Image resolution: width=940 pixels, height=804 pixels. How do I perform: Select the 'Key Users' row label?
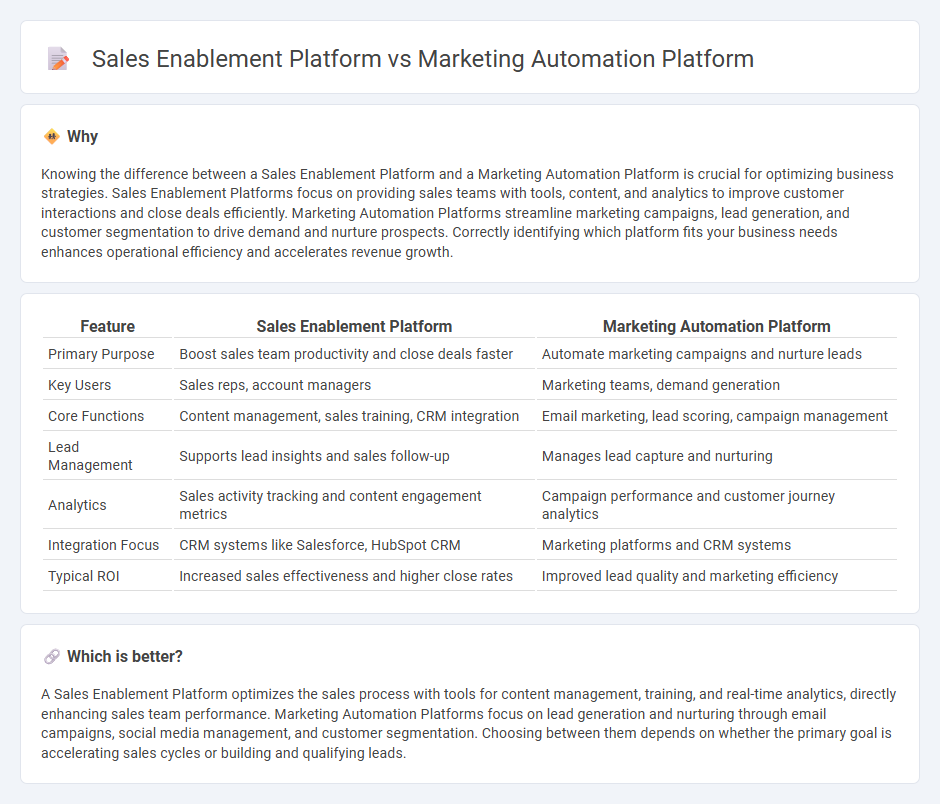tap(80, 385)
